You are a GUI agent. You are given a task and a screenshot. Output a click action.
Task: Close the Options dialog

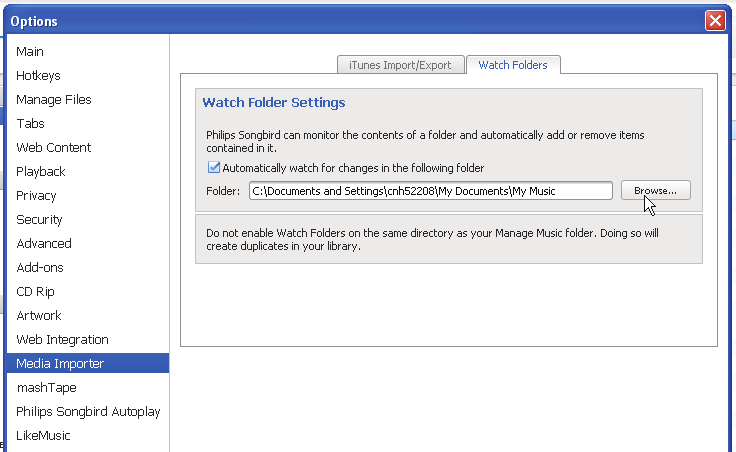click(x=715, y=21)
